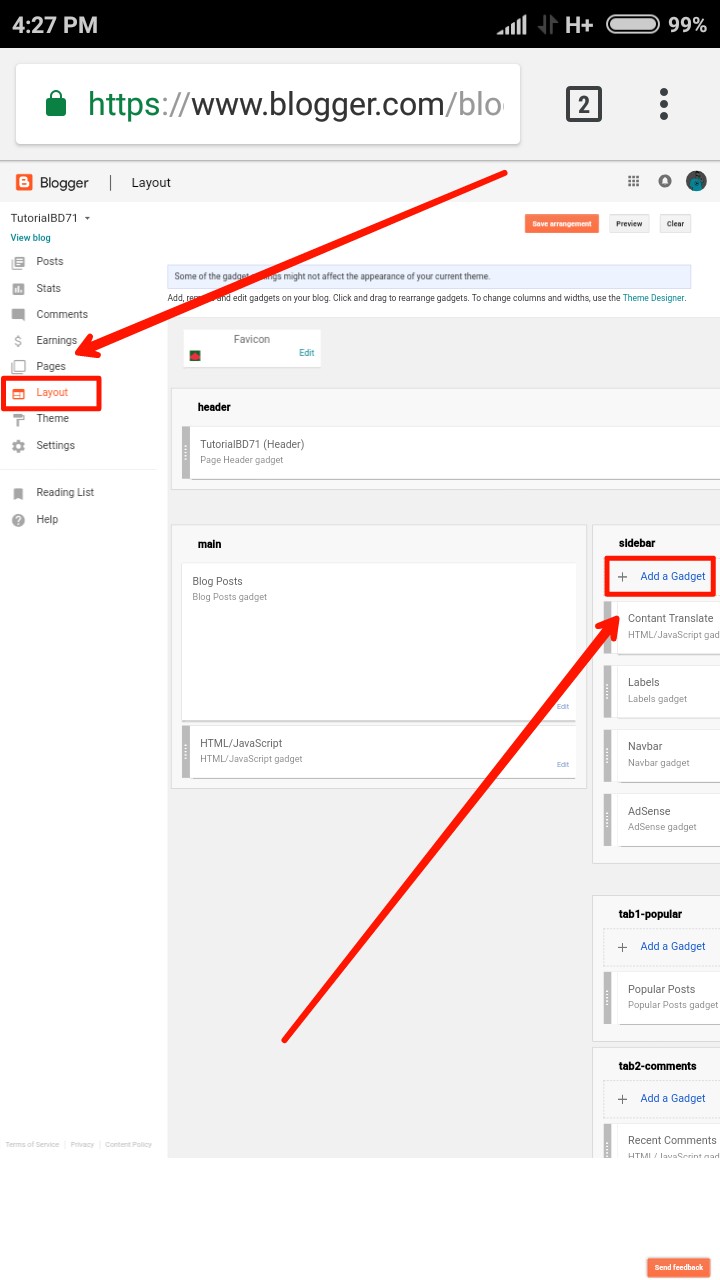Click the Clear button

[x=676, y=224]
